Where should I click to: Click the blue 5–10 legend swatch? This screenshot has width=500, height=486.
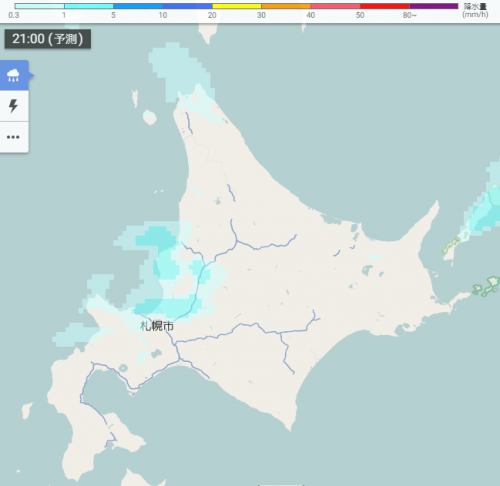click(138, 6)
